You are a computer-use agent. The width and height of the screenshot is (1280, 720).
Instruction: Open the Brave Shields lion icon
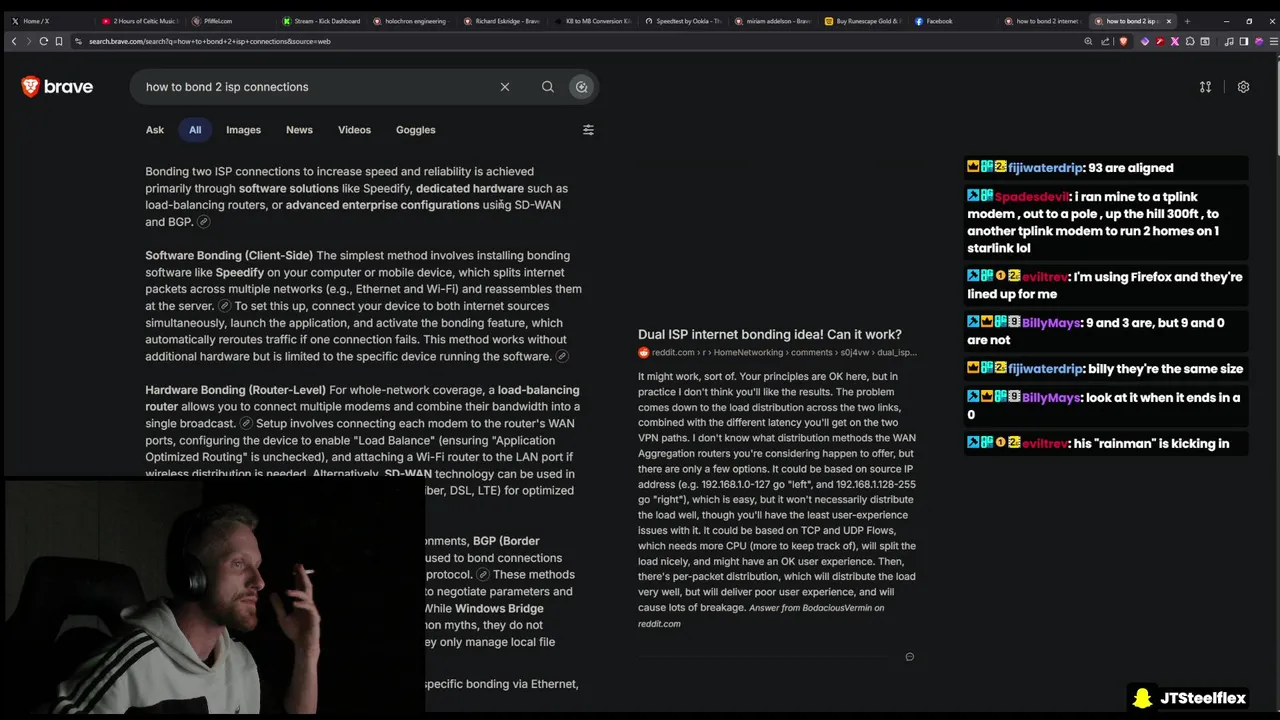tap(1123, 41)
